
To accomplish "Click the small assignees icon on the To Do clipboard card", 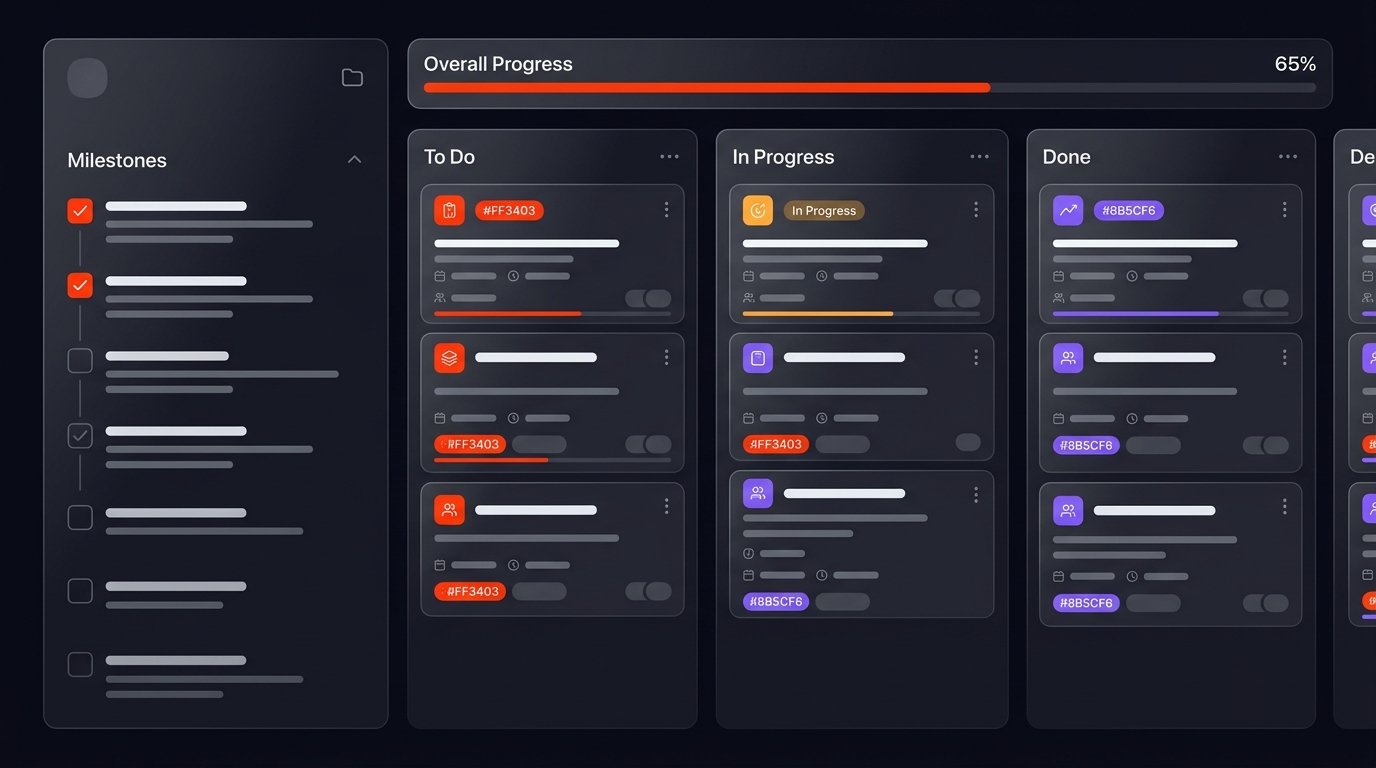I will click(x=440, y=298).
